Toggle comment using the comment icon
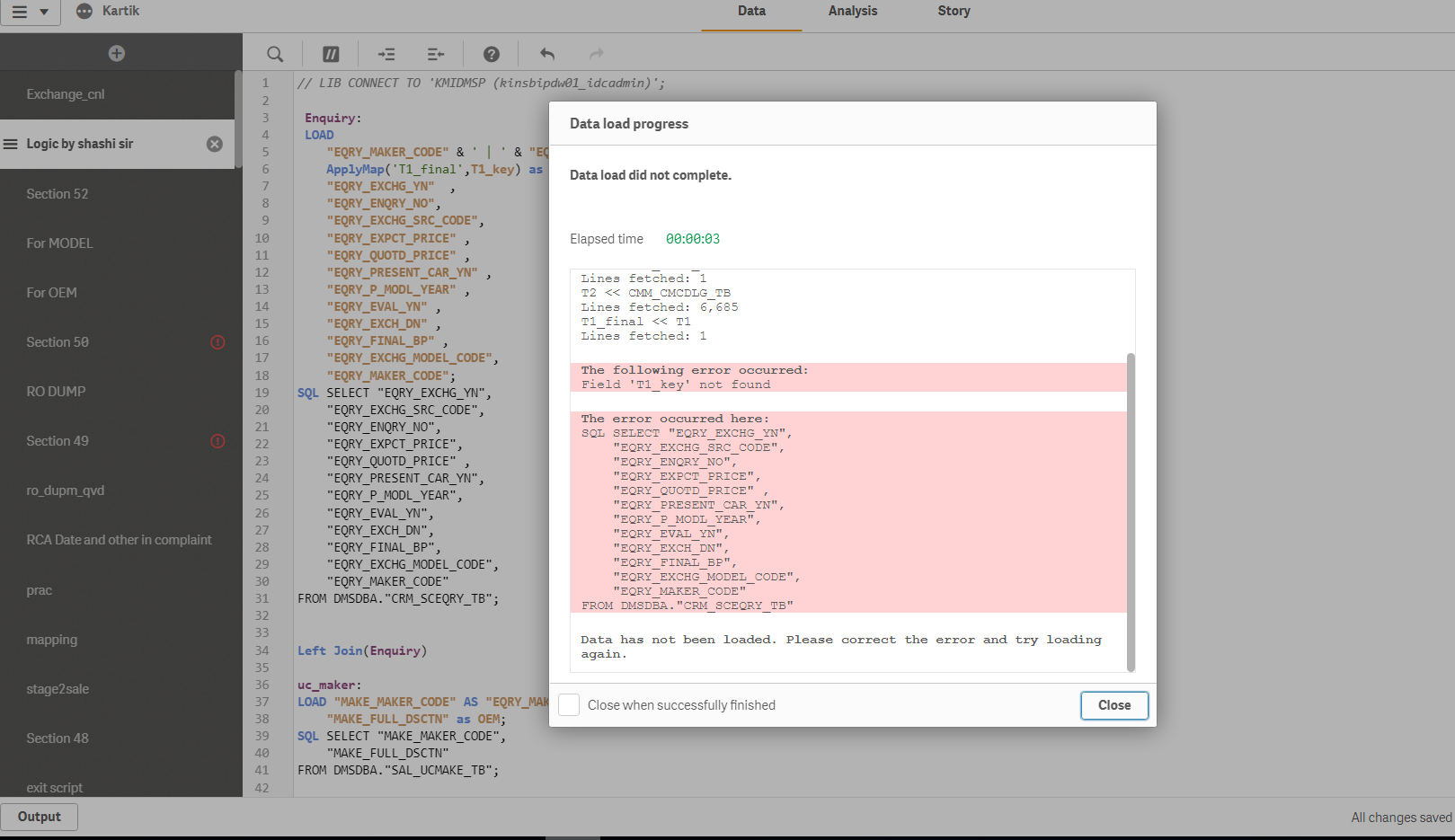Screen dimensions: 1455x840 click(x=331, y=54)
